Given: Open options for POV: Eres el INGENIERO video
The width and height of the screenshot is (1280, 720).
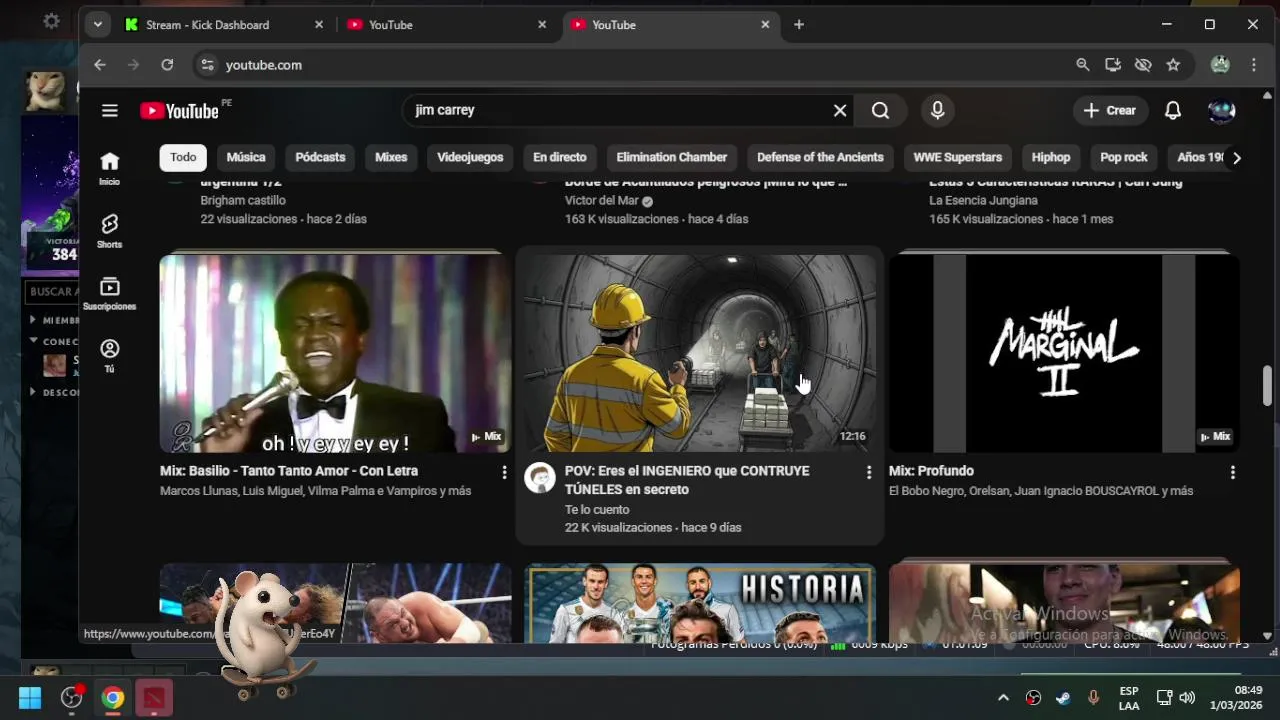Looking at the screenshot, I should pos(868,472).
